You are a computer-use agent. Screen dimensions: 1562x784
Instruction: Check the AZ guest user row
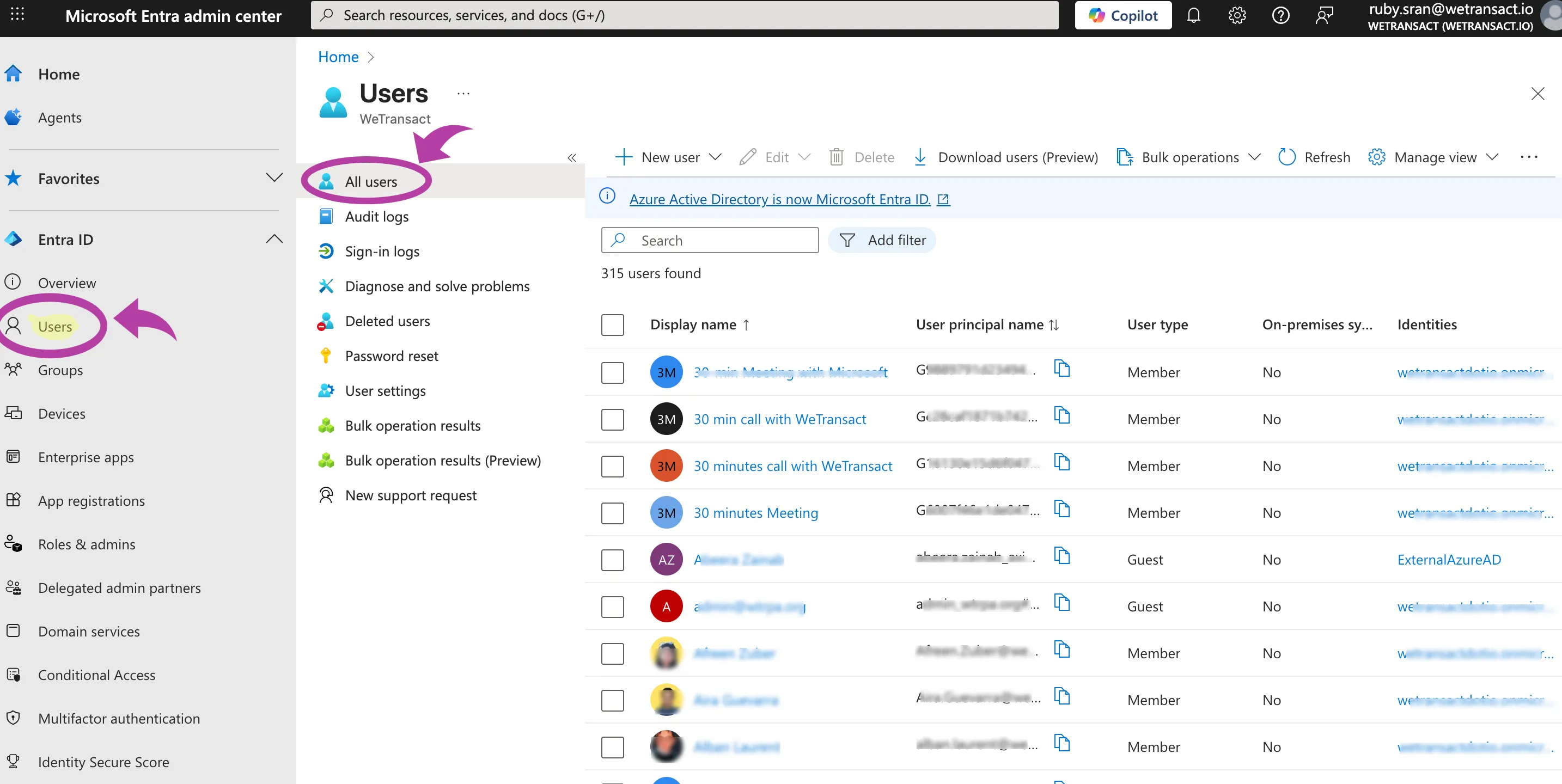click(x=612, y=560)
